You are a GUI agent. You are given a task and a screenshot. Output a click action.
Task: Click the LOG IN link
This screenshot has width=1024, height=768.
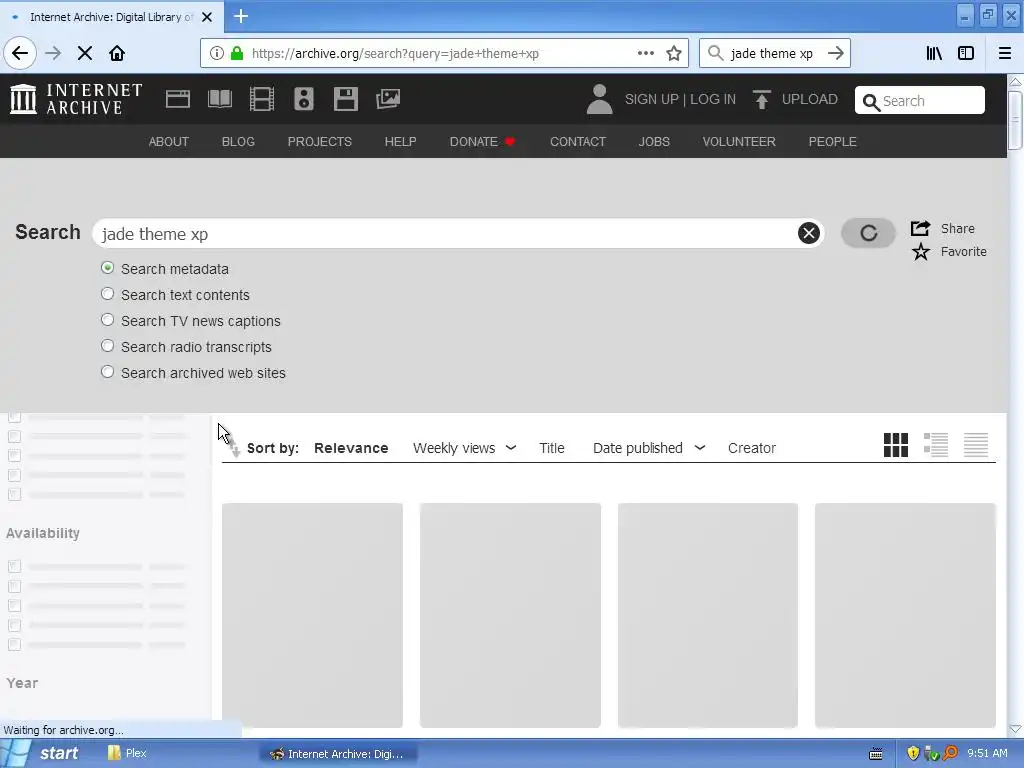(713, 99)
